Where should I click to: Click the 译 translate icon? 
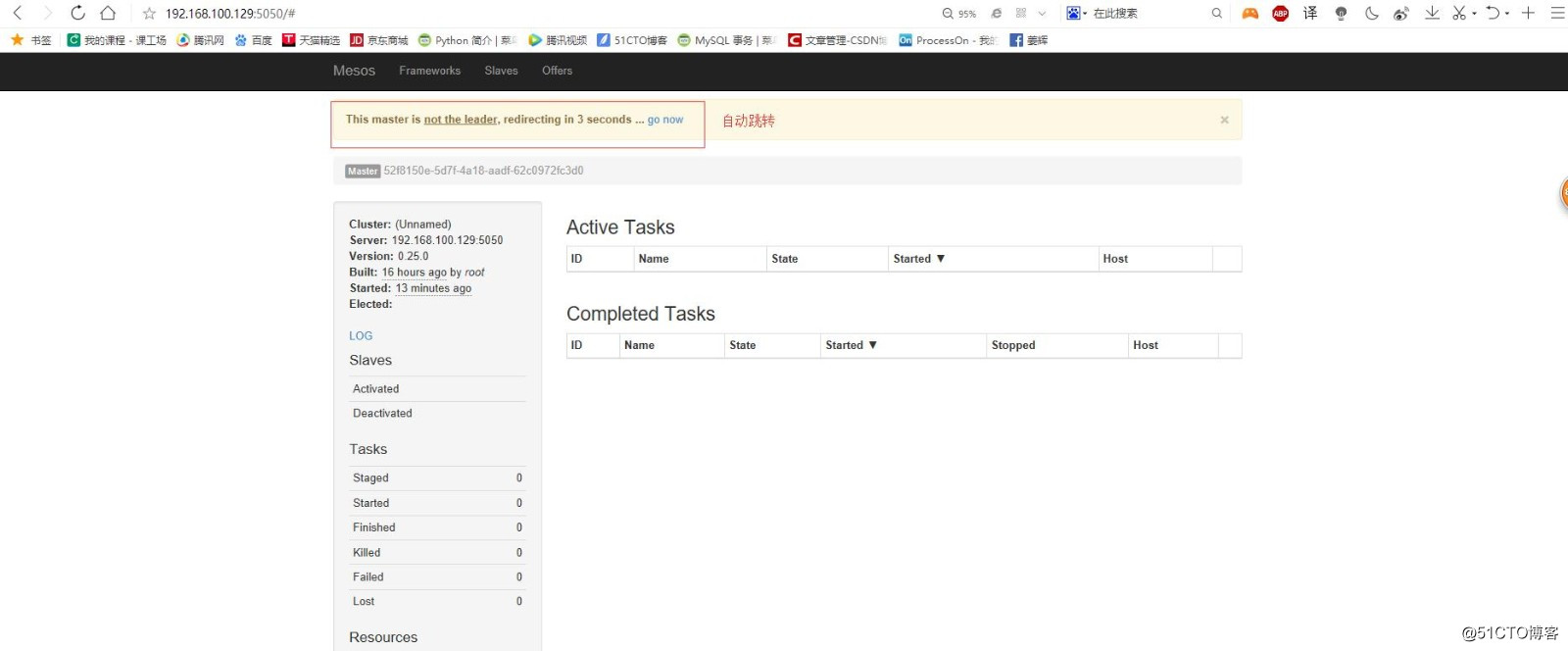tap(1310, 14)
